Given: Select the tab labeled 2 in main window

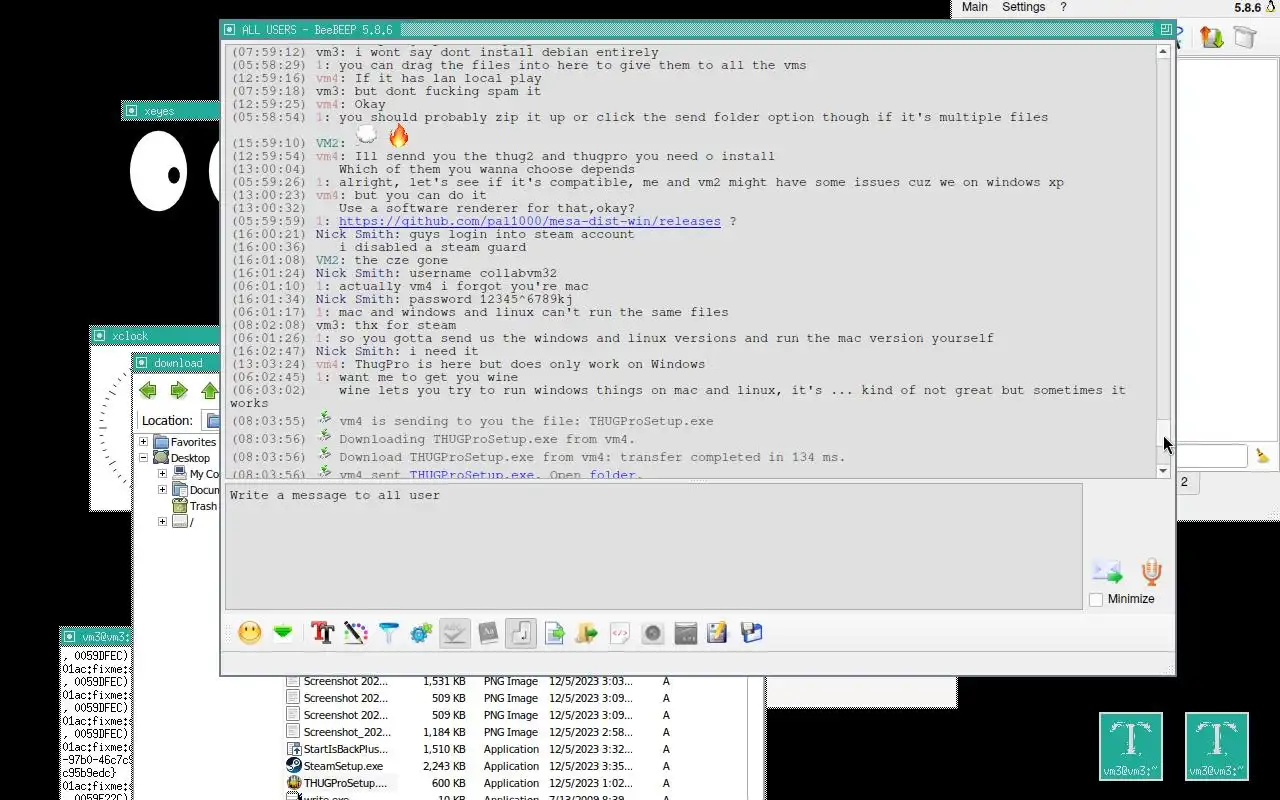Looking at the screenshot, I should click(1184, 482).
